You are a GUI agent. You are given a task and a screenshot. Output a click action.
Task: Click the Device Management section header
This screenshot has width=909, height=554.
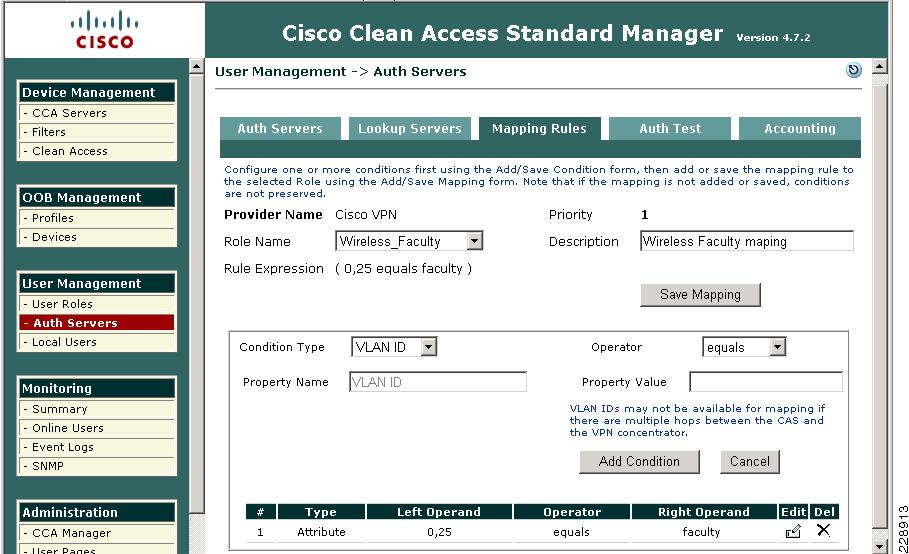(97, 92)
